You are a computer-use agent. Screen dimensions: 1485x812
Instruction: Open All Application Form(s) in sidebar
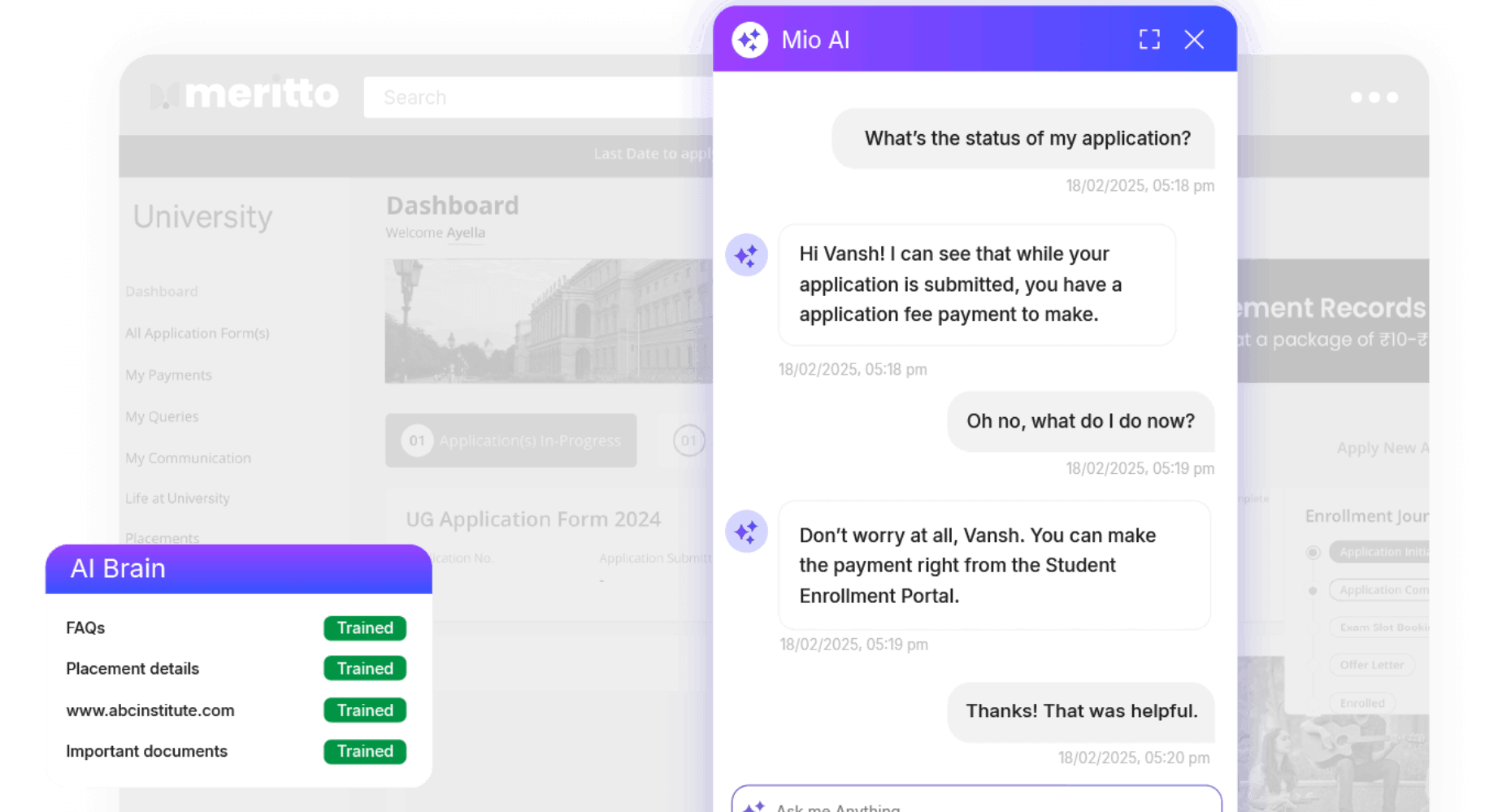(x=198, y=333)
